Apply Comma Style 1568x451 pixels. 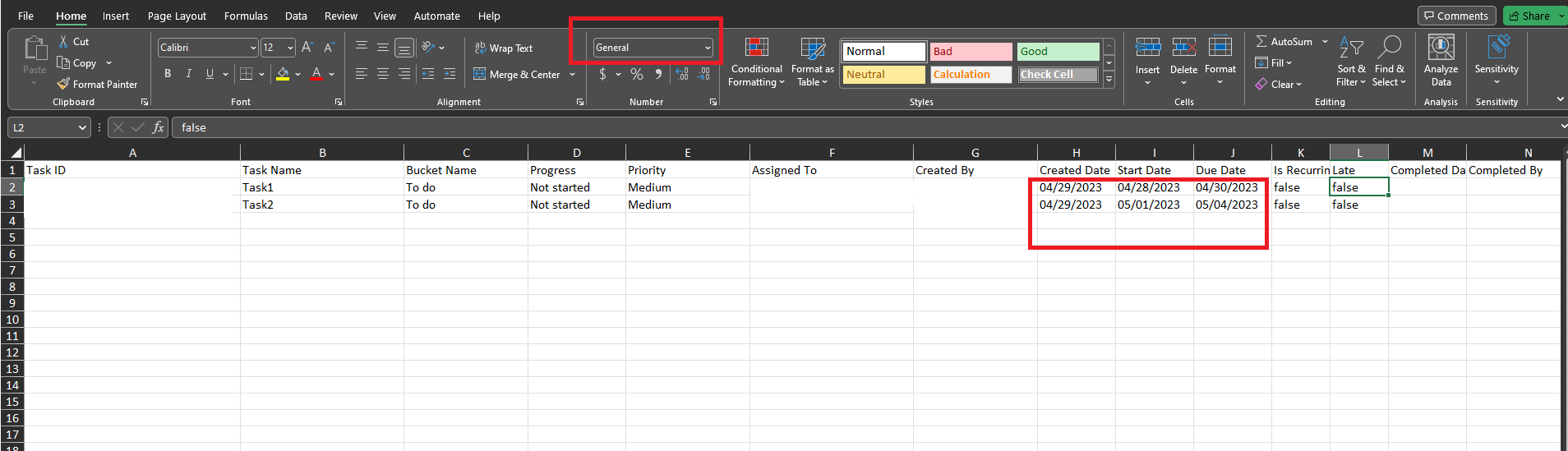pos(658,74)
